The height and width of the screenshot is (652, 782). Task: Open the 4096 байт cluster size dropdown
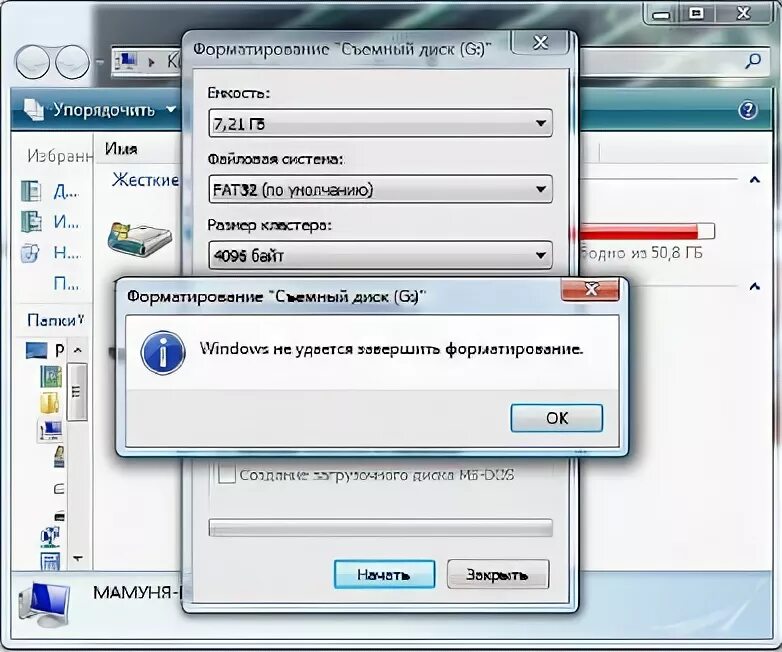[x=380, y=255]
